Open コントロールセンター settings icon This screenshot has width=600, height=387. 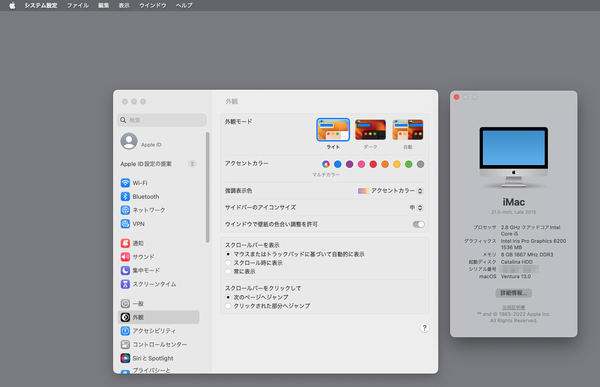[x=125, y=344]
